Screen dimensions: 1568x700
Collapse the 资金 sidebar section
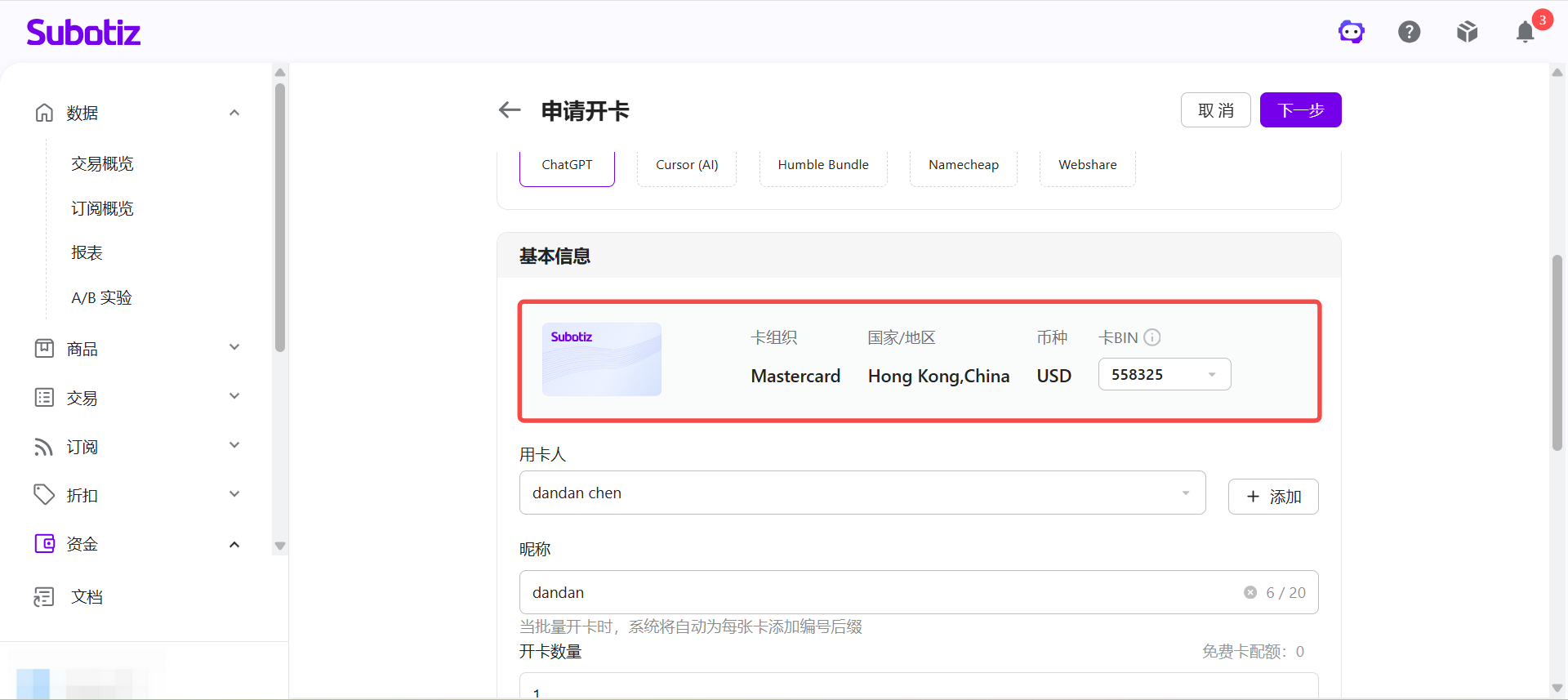[x=234, y=545]
